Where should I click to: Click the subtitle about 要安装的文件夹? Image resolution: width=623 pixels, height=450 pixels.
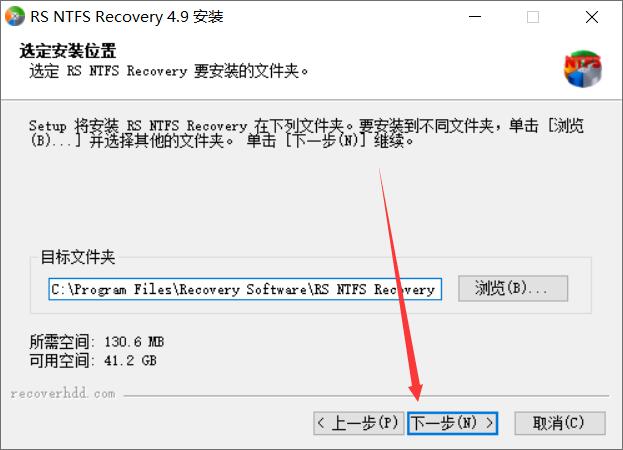point(168,71)
